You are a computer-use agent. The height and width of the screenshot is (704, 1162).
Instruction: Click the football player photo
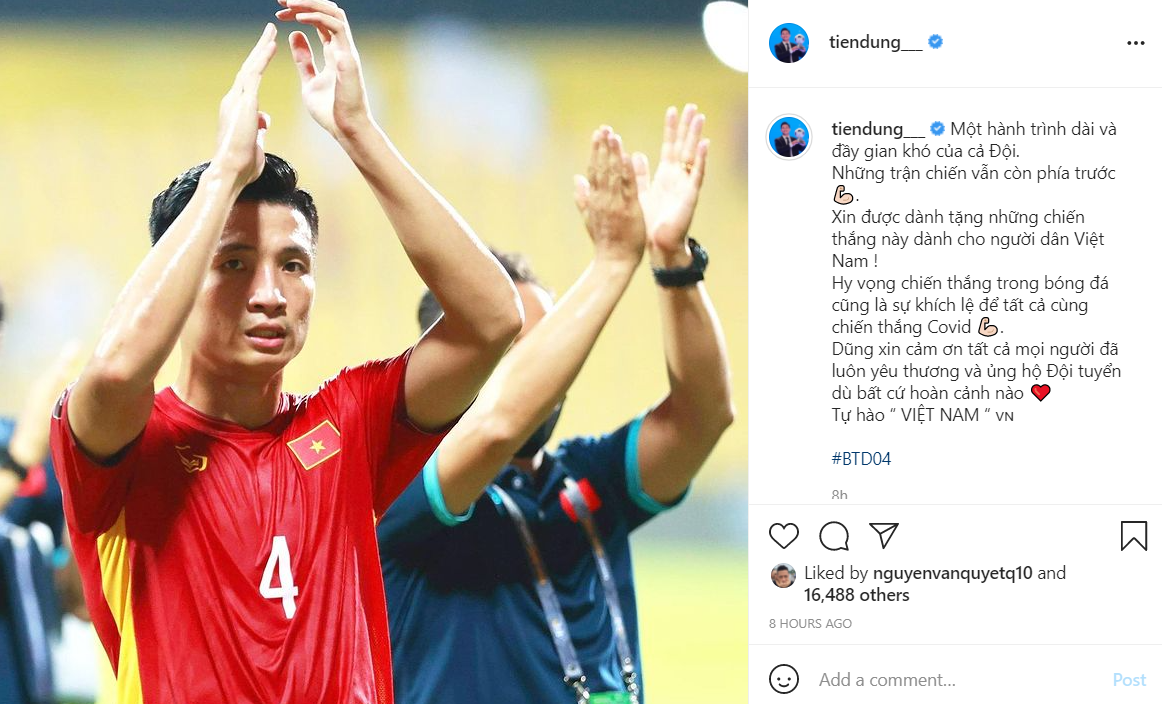point(374,352)
